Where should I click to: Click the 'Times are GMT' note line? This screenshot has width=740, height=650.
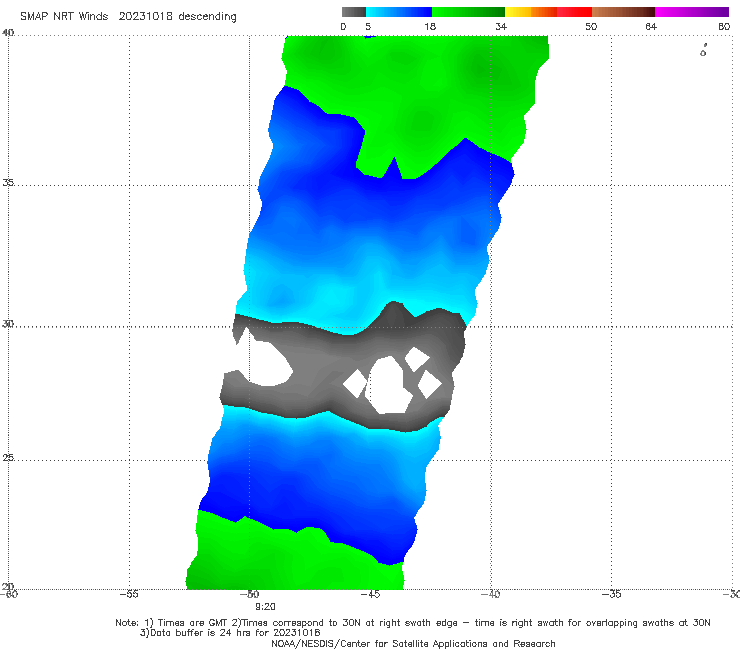point(412,623)
